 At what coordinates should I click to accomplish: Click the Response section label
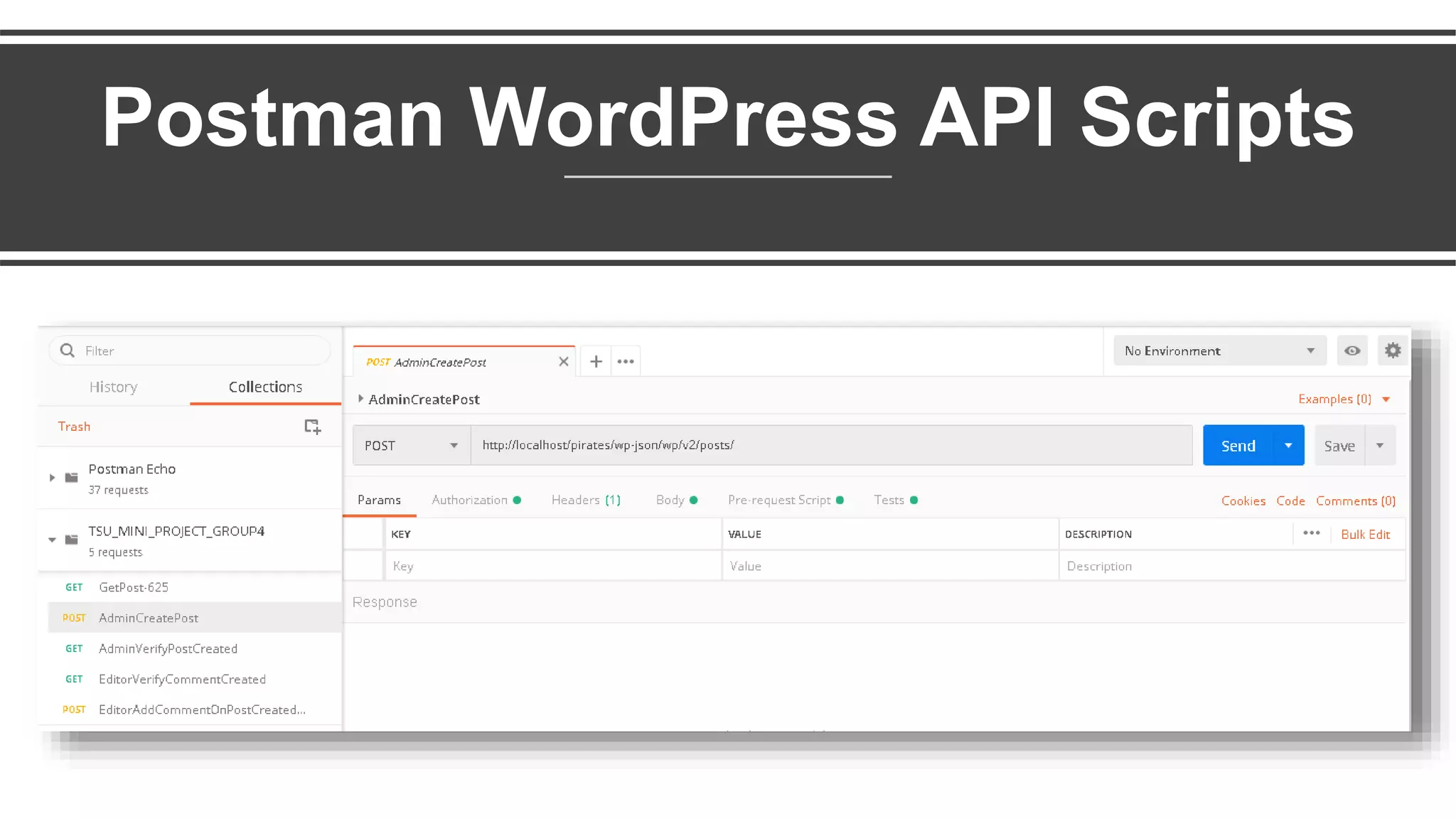(x=385, y=601)
